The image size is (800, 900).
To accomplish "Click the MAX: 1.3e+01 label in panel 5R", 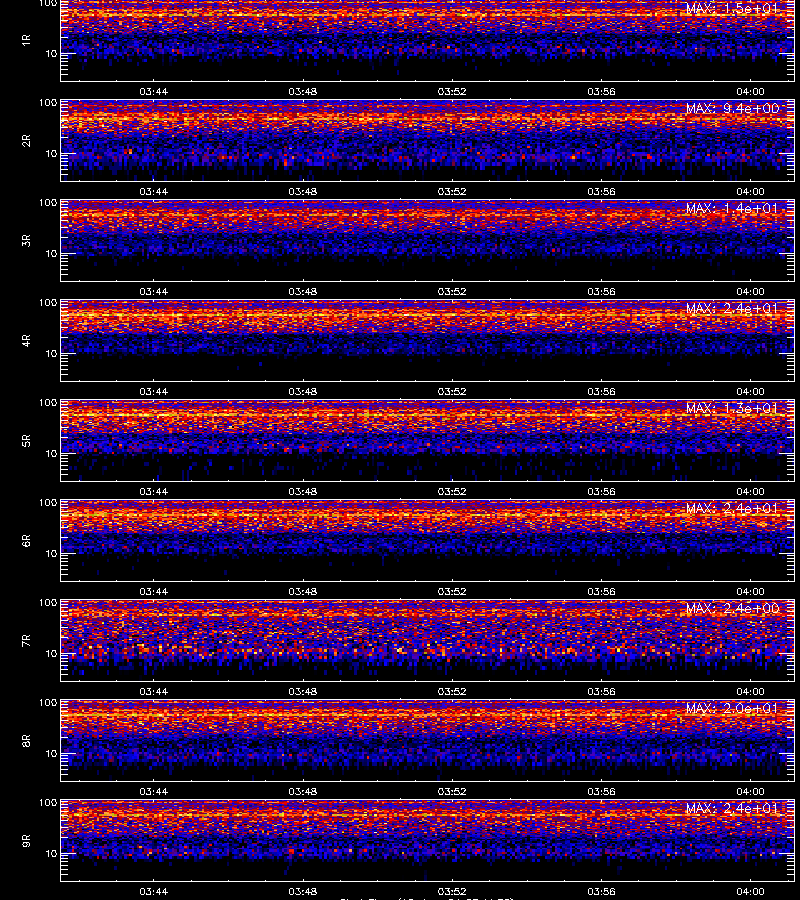I will pos(732,408).
